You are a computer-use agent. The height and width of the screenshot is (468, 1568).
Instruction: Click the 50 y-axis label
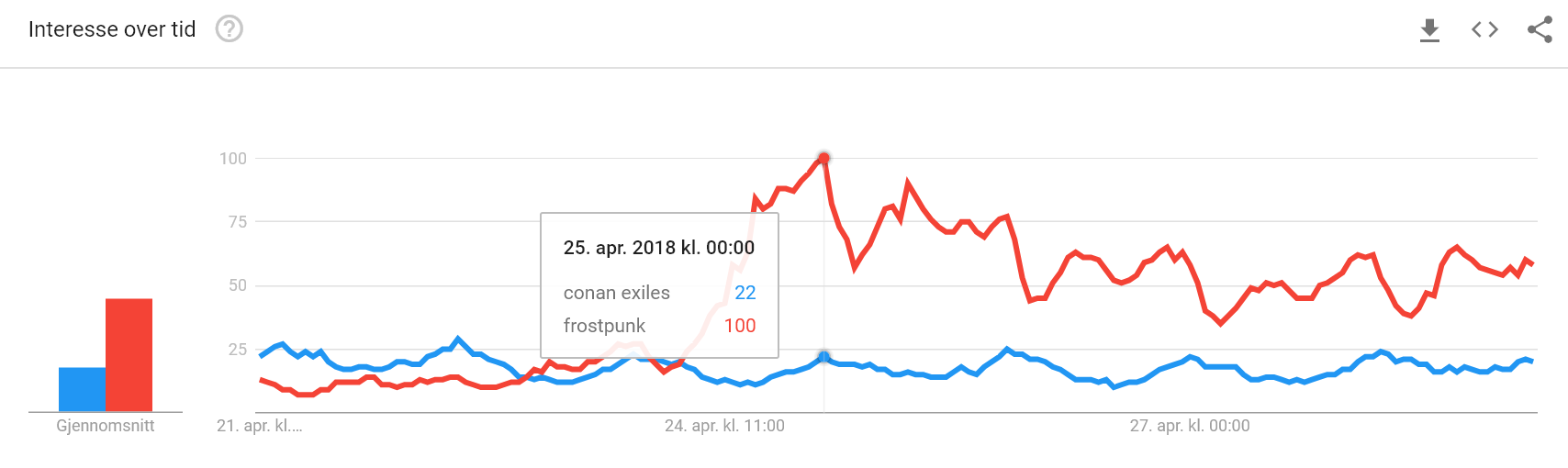click(238, 285)
